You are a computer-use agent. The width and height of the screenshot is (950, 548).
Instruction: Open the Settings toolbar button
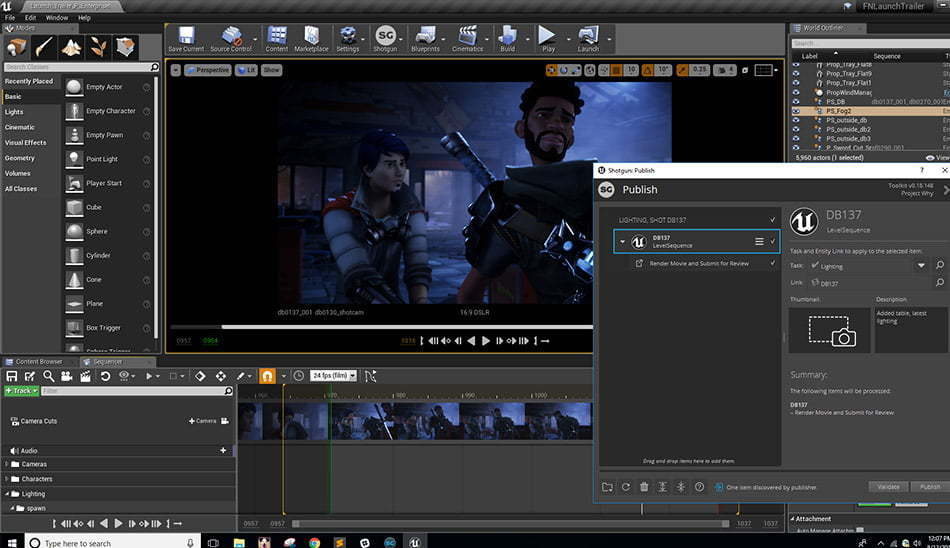click(348, 39)
